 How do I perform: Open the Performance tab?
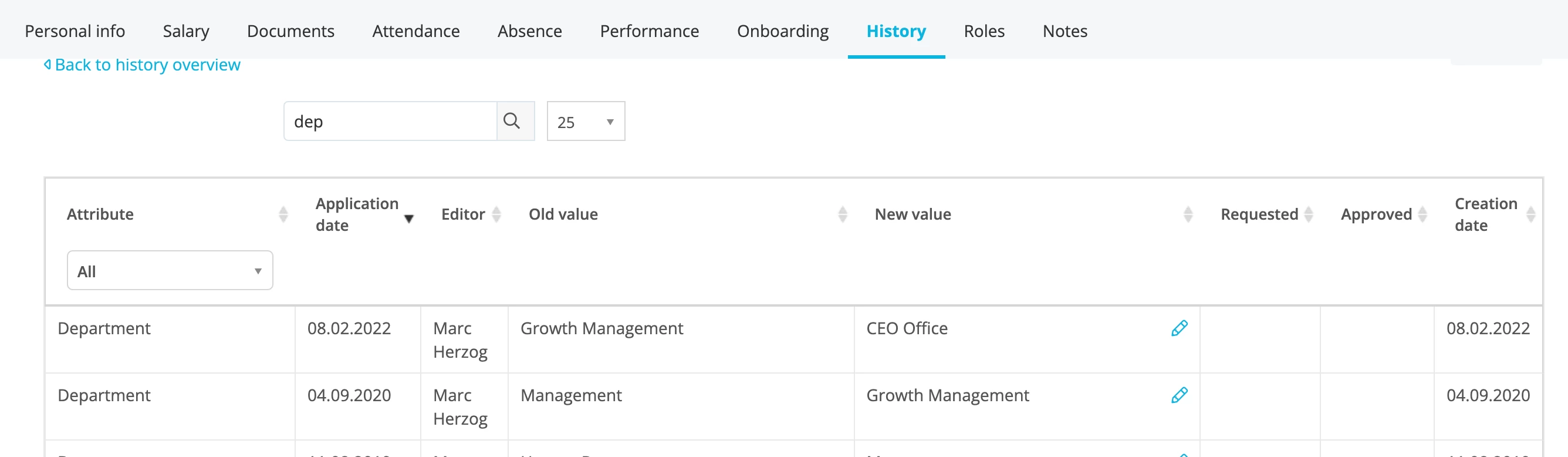(x=649, y=31)
